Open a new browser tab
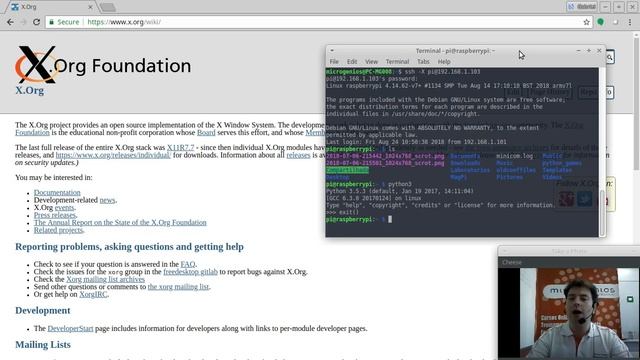Screen dimensions: 640x360 (108, 7)
